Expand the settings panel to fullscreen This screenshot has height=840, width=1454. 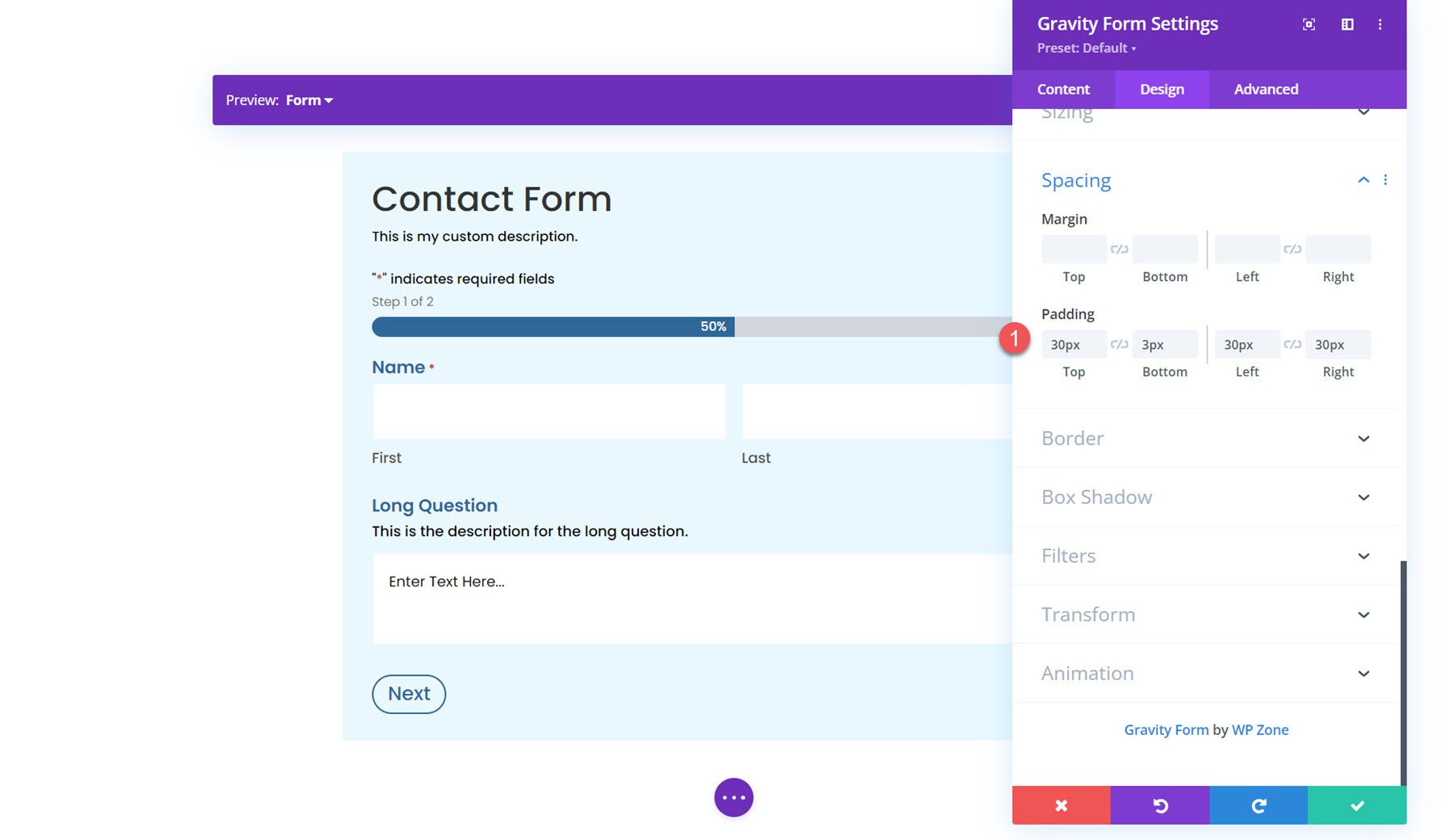pos(1309,24)
